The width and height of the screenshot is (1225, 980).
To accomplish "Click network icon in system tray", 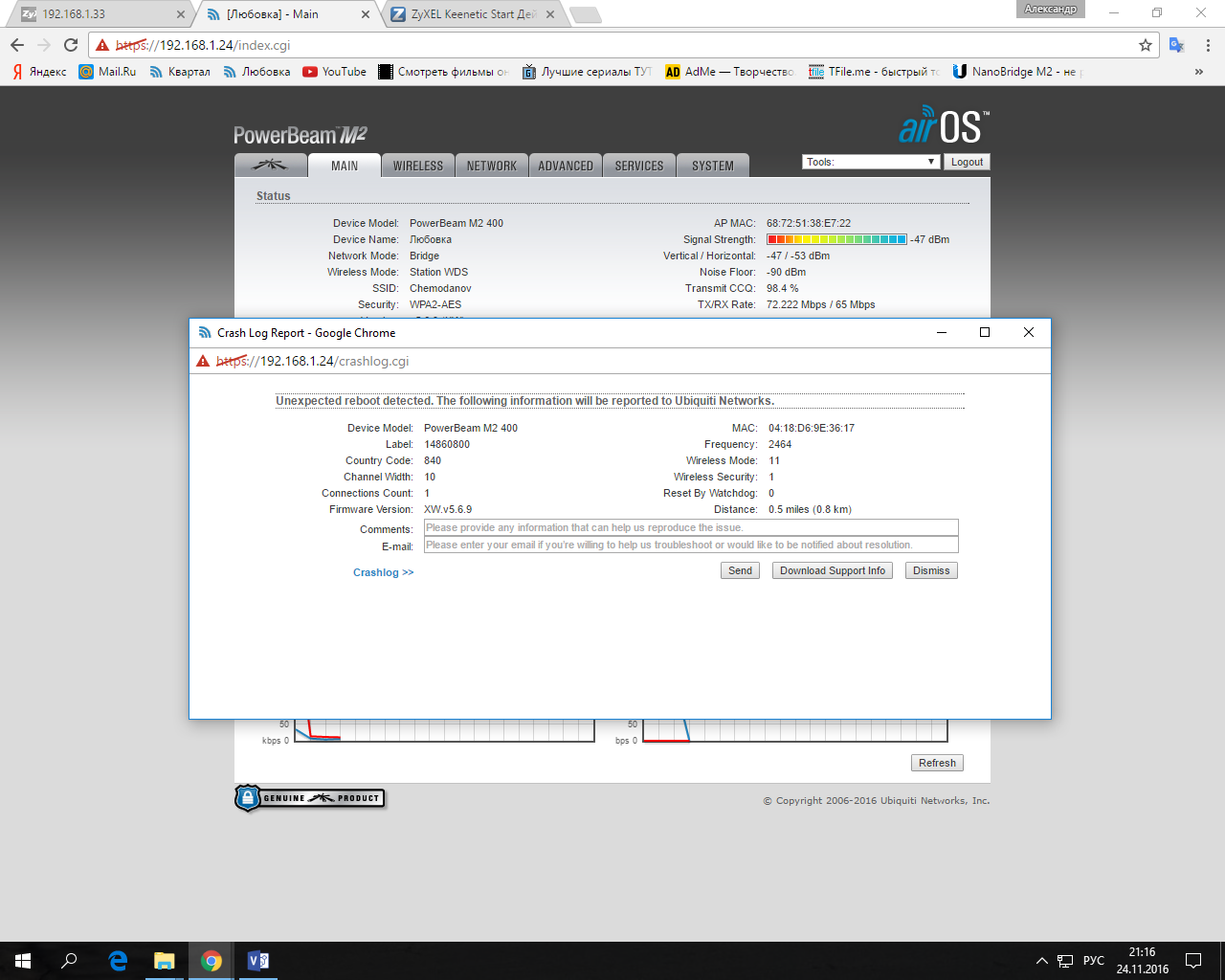I will (1064, 961).
